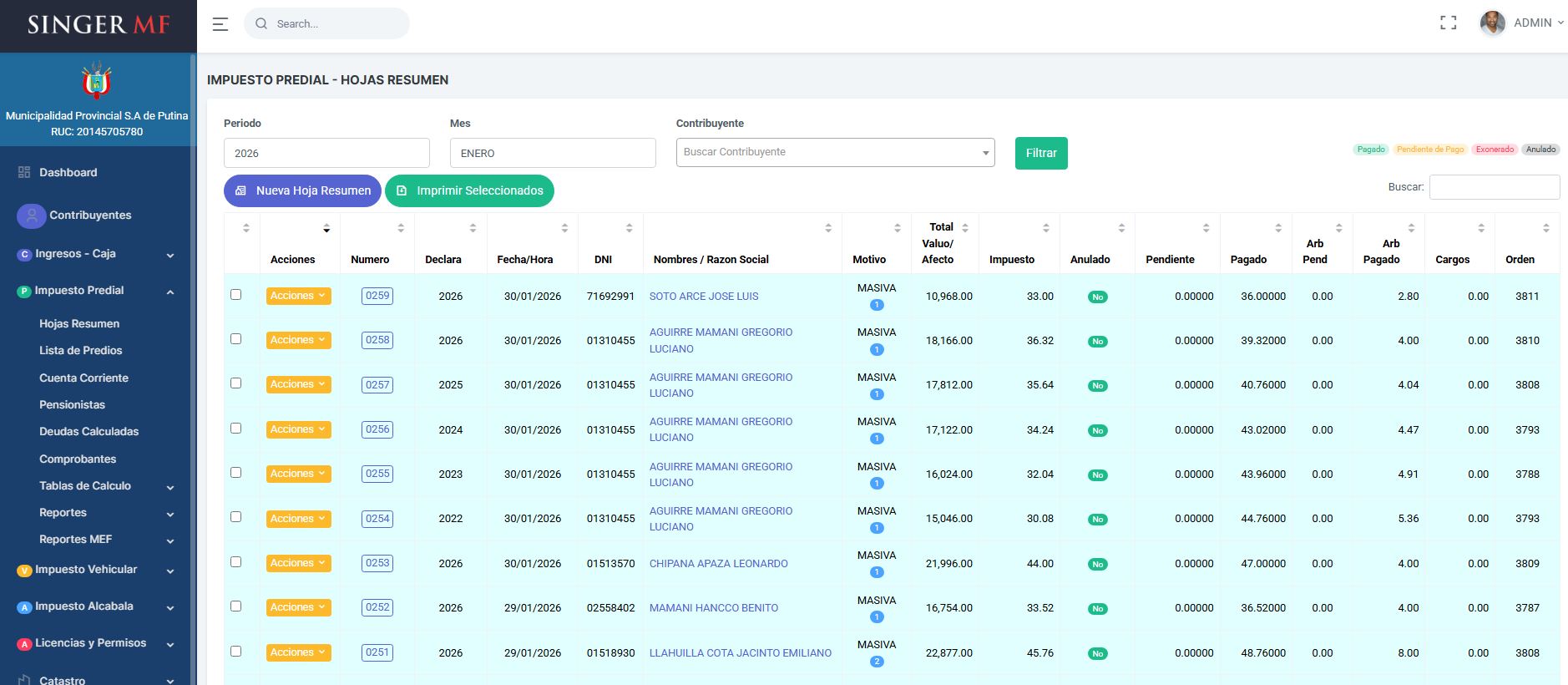Click the Buscar table search field

point(1494,187)
